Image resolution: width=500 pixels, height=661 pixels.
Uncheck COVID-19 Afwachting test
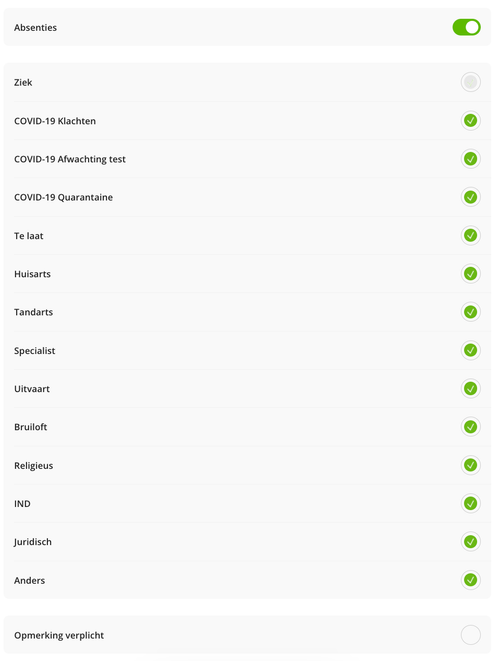coord(470,159)
